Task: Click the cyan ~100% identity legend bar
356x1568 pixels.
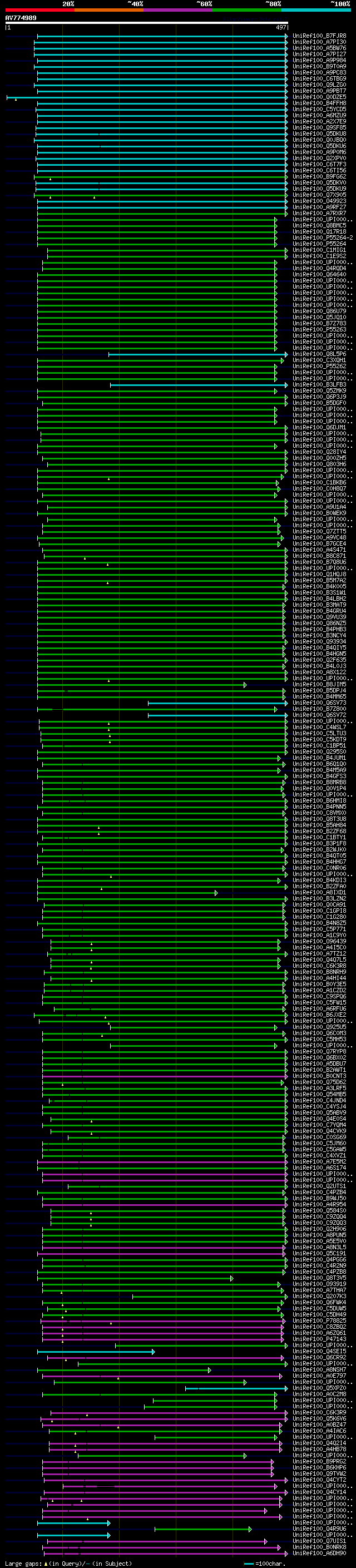Action: coord(316,10)
